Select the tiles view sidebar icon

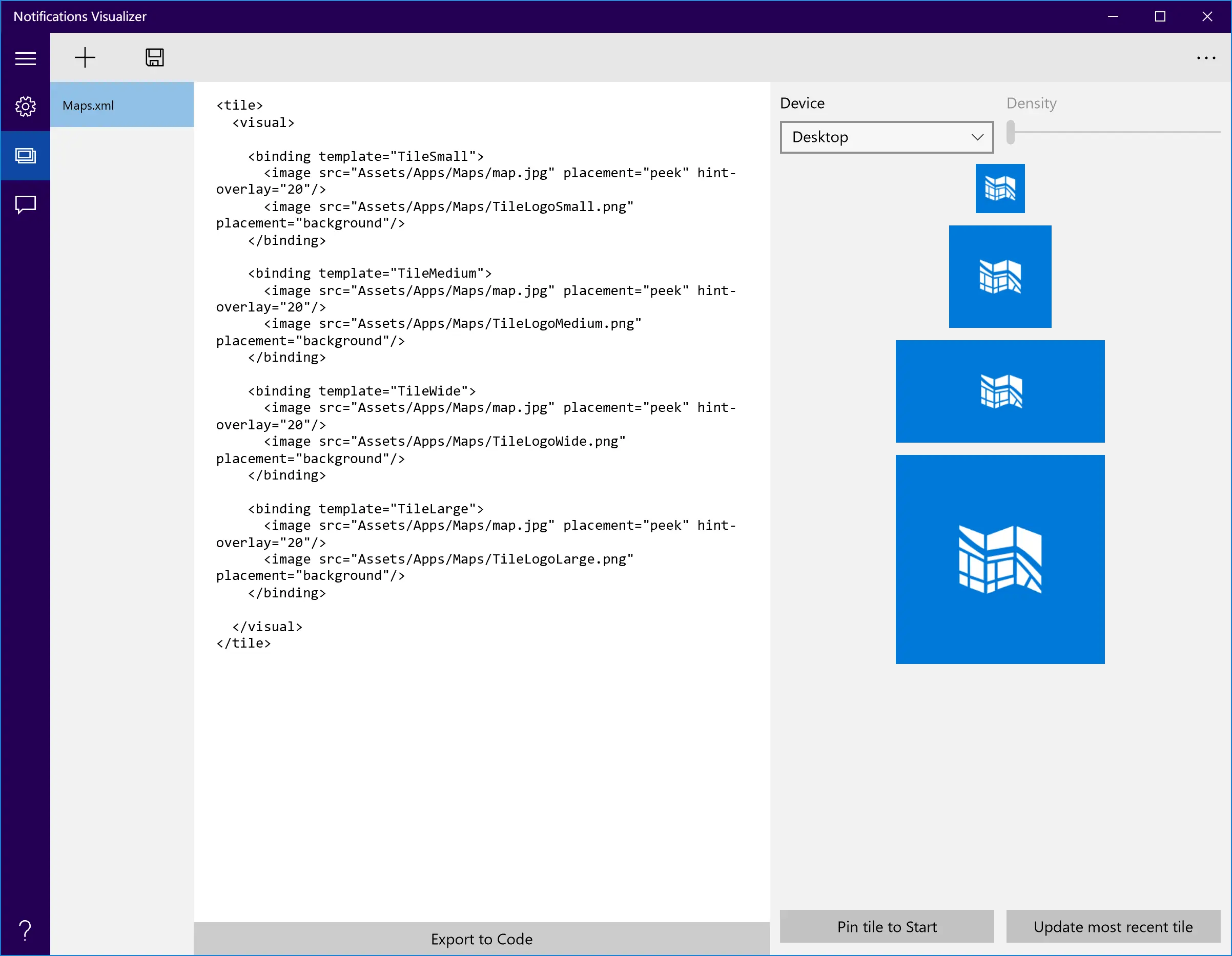coord(26,156)
